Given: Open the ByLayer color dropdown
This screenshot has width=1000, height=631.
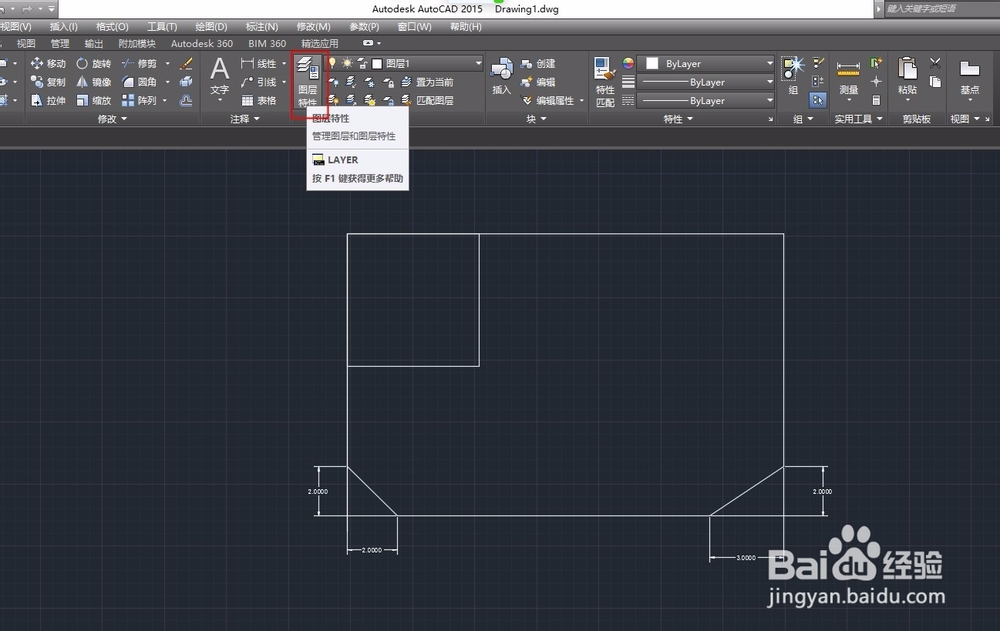Looking at the screenshot, I should [769, 63].
